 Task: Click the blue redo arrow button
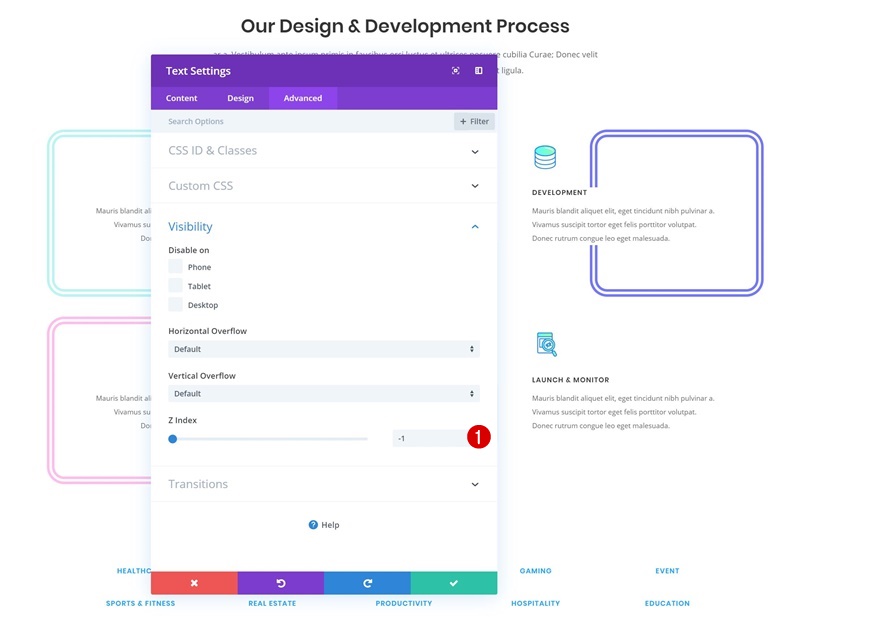[x=367, y=583]
